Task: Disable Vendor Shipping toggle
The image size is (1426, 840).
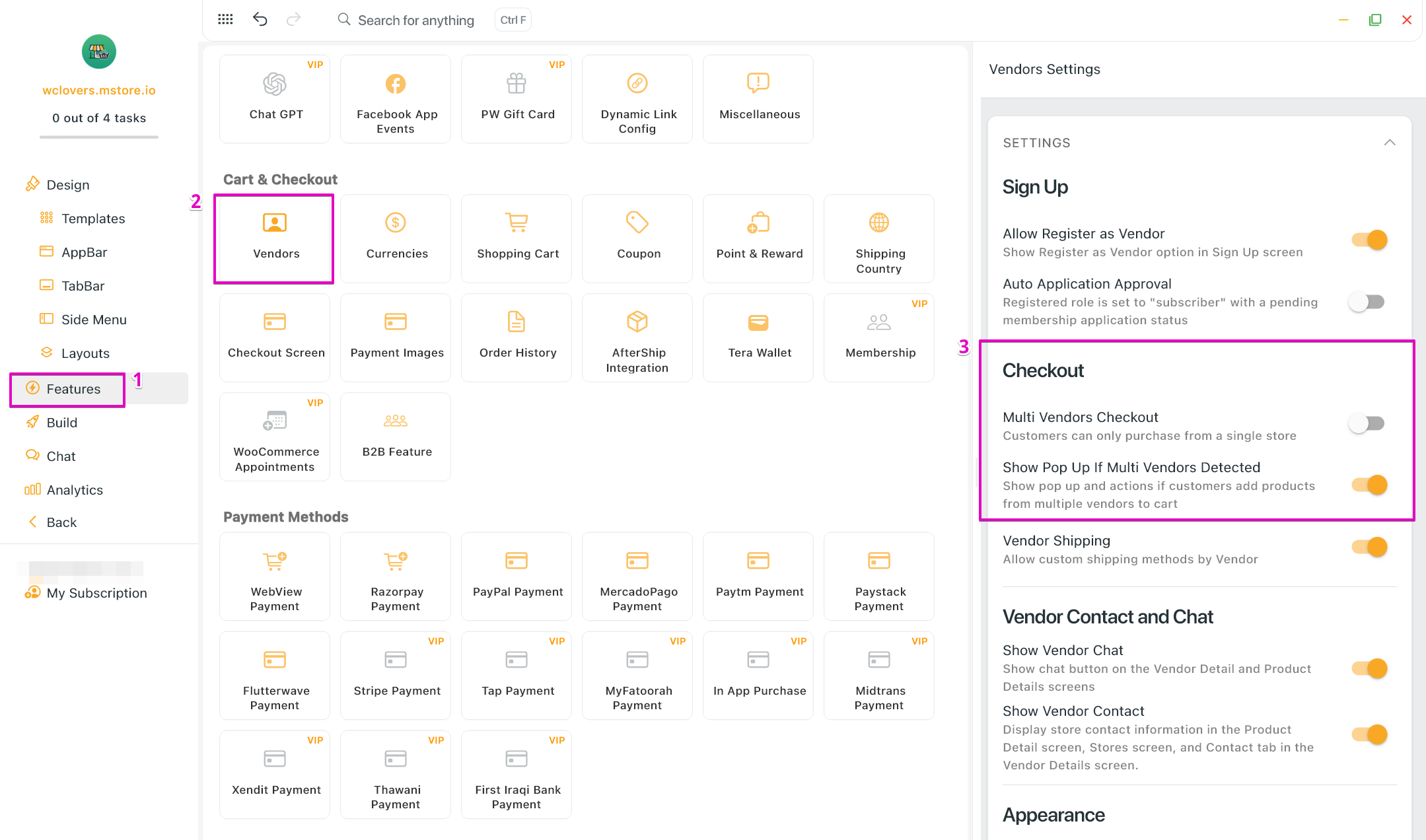Action: click(x=1369, y=547)
